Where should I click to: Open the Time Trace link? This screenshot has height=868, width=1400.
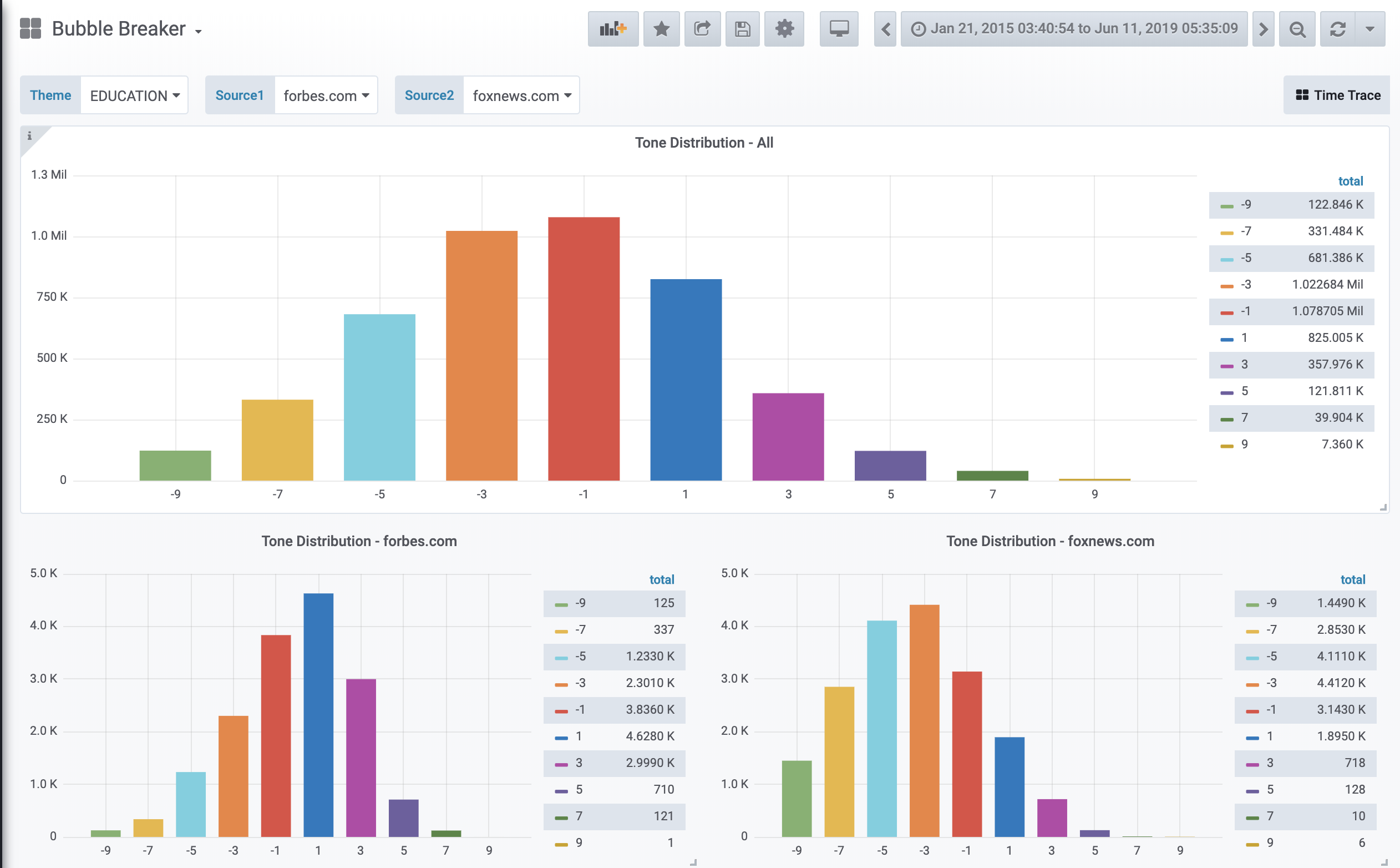pos(1337,95)
